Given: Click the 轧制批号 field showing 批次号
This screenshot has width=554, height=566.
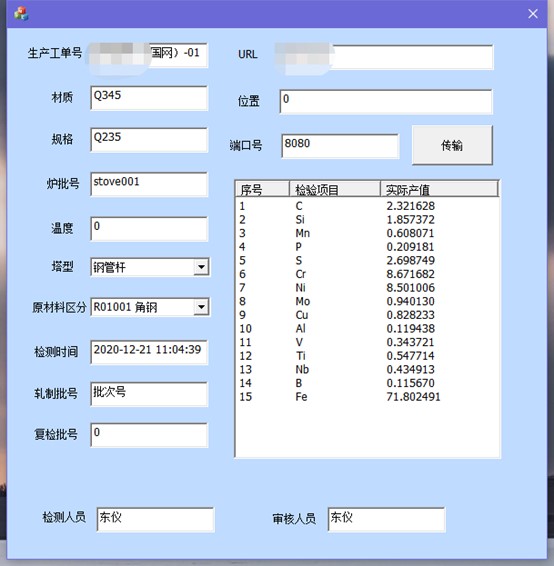Looking at the screenshot, I should pos(149,394).
